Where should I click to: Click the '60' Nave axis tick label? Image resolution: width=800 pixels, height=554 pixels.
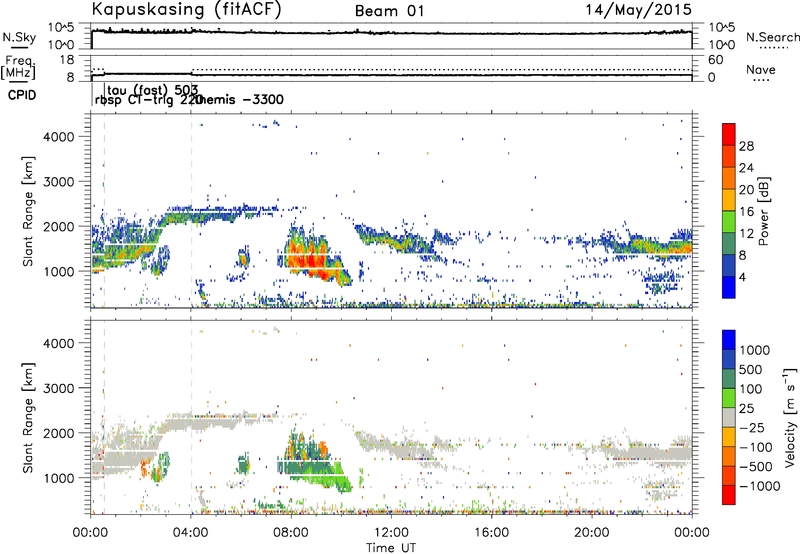pos(715,60)
